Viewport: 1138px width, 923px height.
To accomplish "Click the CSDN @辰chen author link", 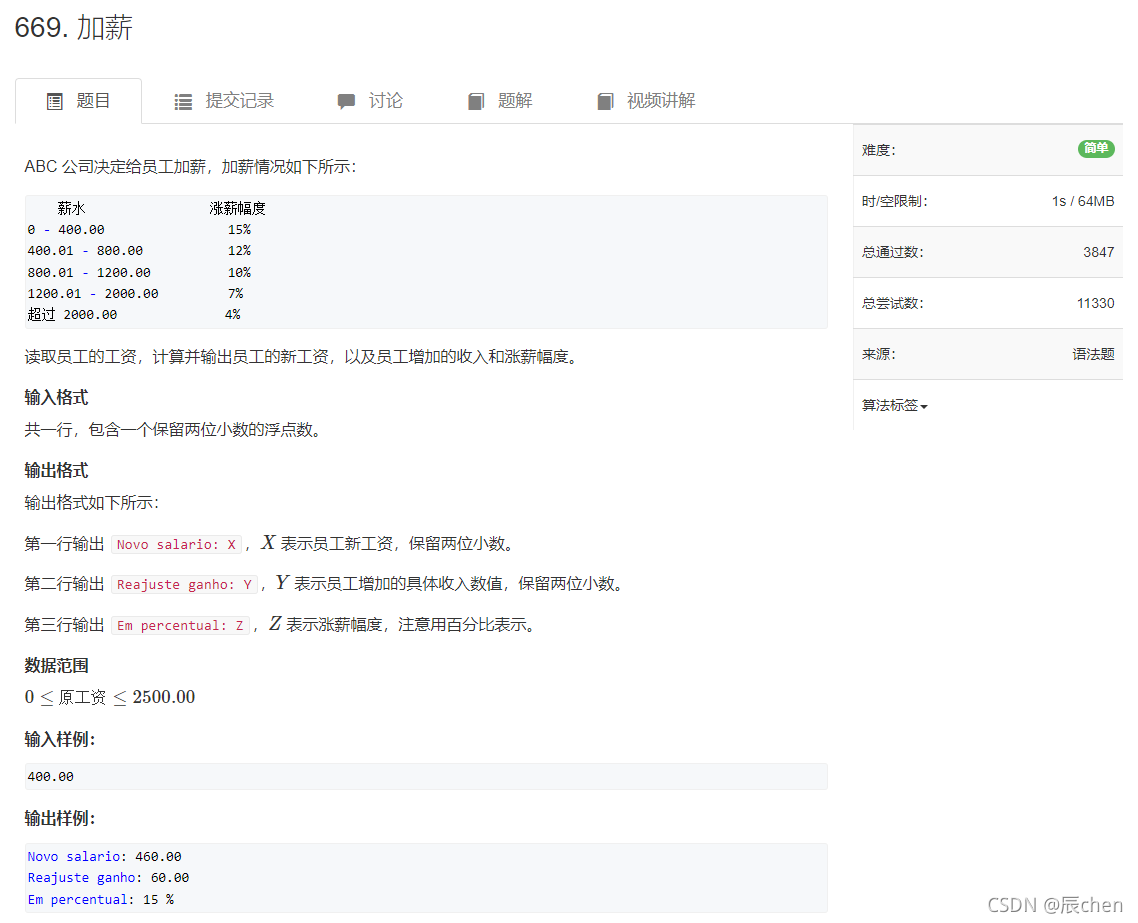I will point(1055,905).
